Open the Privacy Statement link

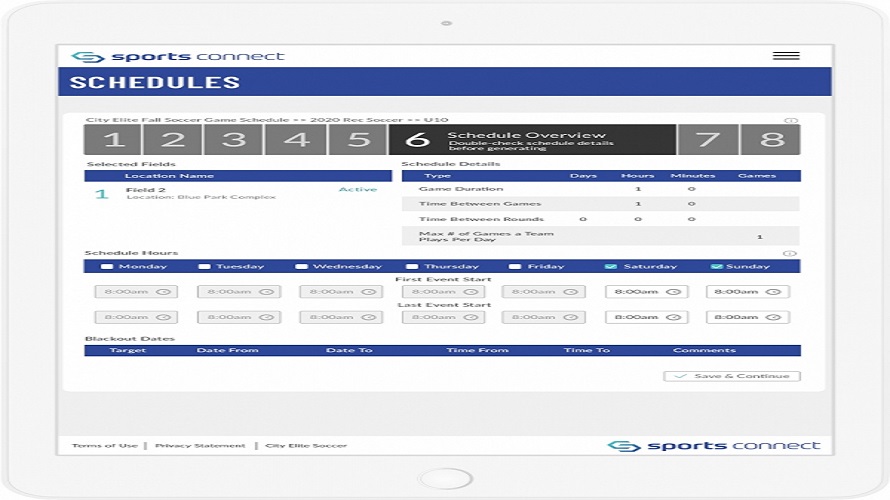(200, 446)
